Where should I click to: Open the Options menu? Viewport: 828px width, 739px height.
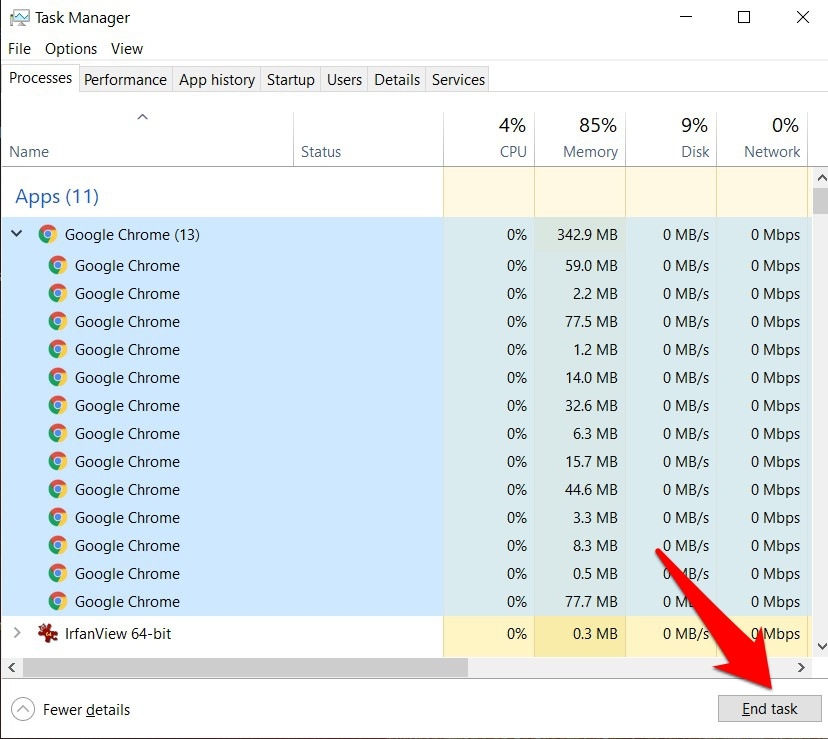tap(71, 48)
